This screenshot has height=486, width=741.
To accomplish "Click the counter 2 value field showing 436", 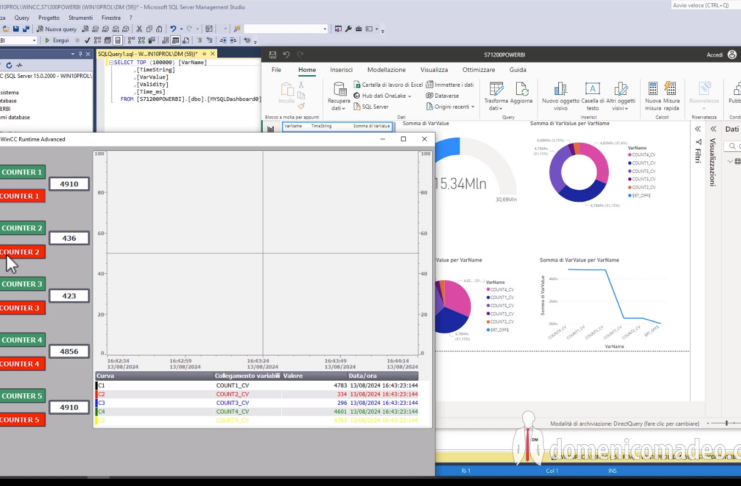I will 69,238.
